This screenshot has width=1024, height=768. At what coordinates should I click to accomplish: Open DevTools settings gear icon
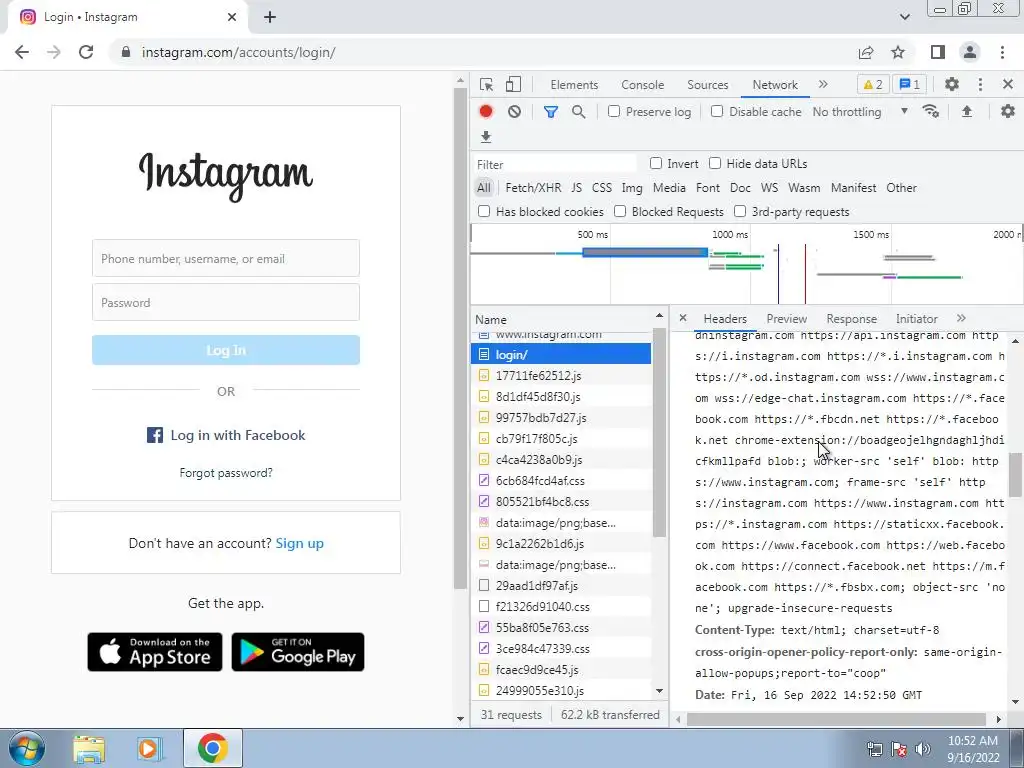click(952, 84)
